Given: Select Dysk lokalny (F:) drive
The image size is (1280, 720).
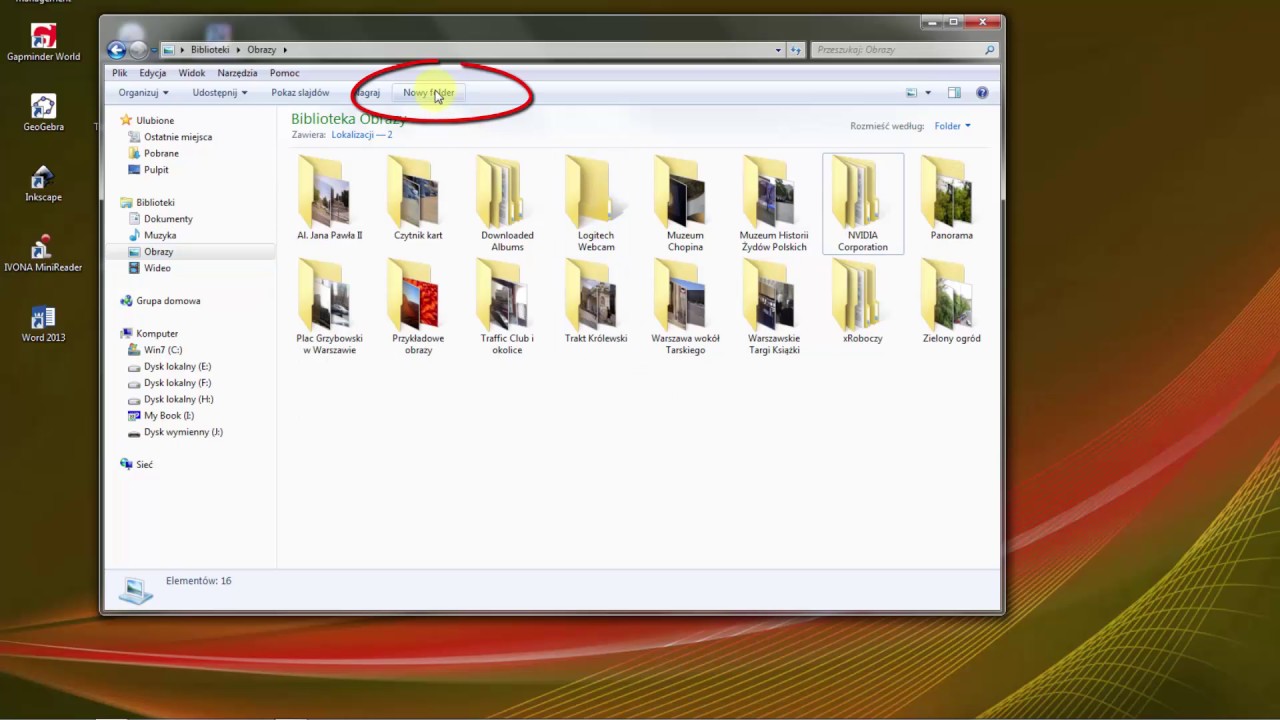Looking at the screenshot, I should [177, 383].
